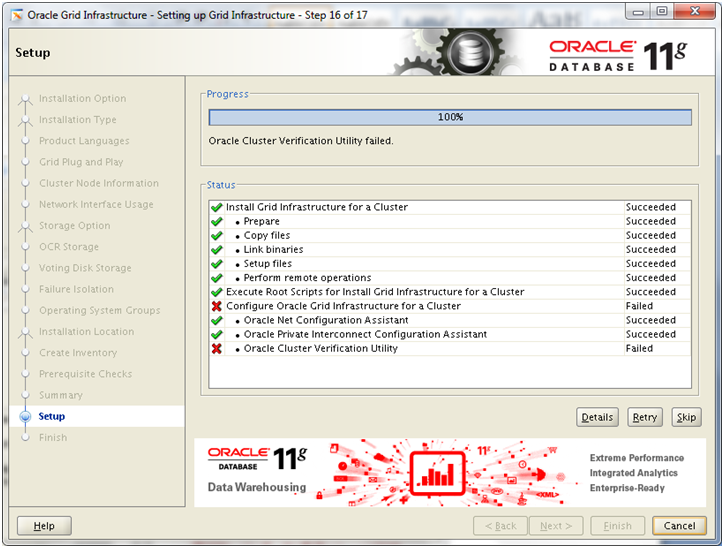Click the Data Warehousing banner graphic
This screenshot has width=724, height=548.
tap(450, 473)
